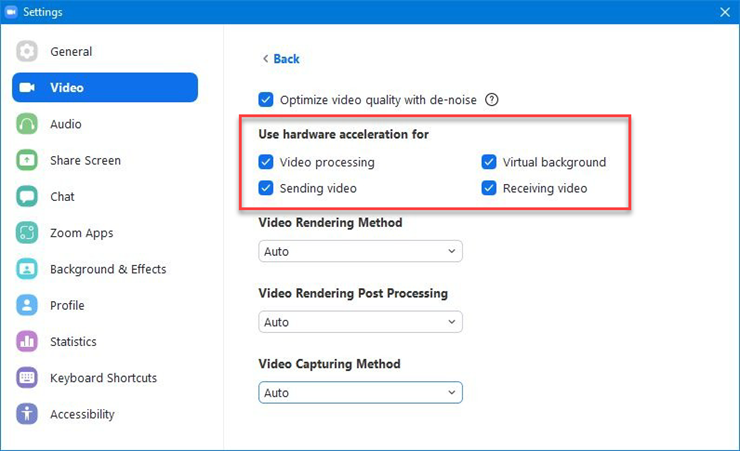The image size is (740, 451).
Task: Expand the Video Rendering Method dropdown
Action: [360, 251]
